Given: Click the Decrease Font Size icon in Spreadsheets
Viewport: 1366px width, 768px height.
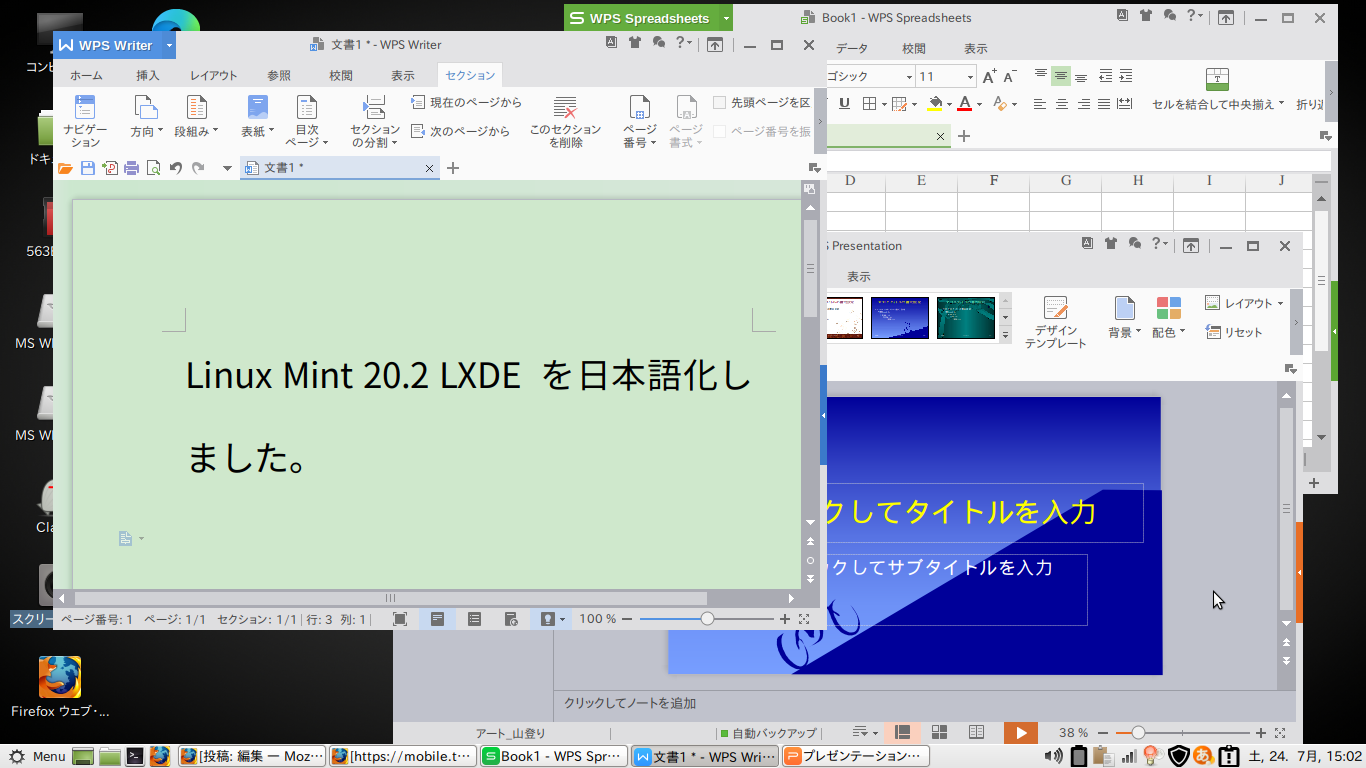Looking at the screenshot, I should [x=1010, y=77].
